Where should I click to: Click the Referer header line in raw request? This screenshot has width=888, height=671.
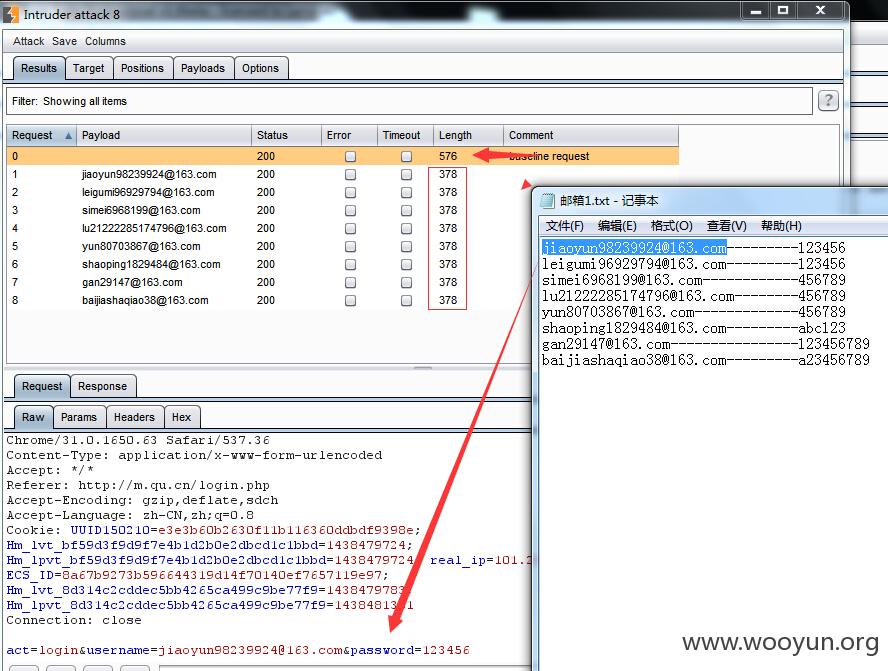coord(138,485)
